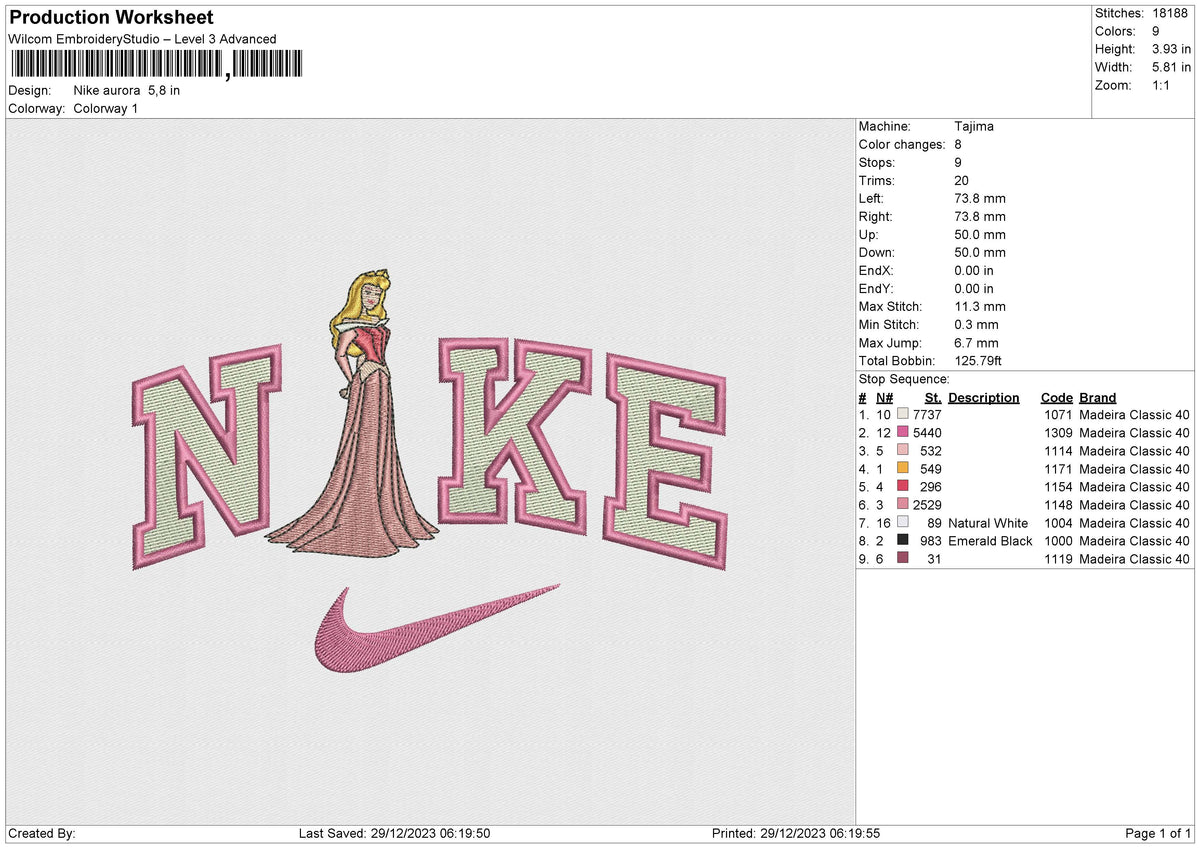Click the 'Color changes:' label
Screen dimensions: 1200x848
click(x=902, y=144)
